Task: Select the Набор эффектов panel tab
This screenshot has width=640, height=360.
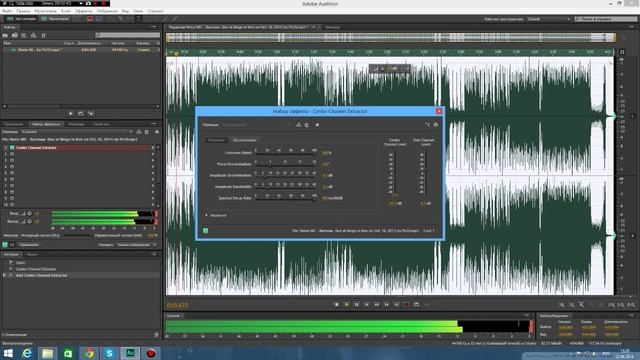Action: click(46, 124)
